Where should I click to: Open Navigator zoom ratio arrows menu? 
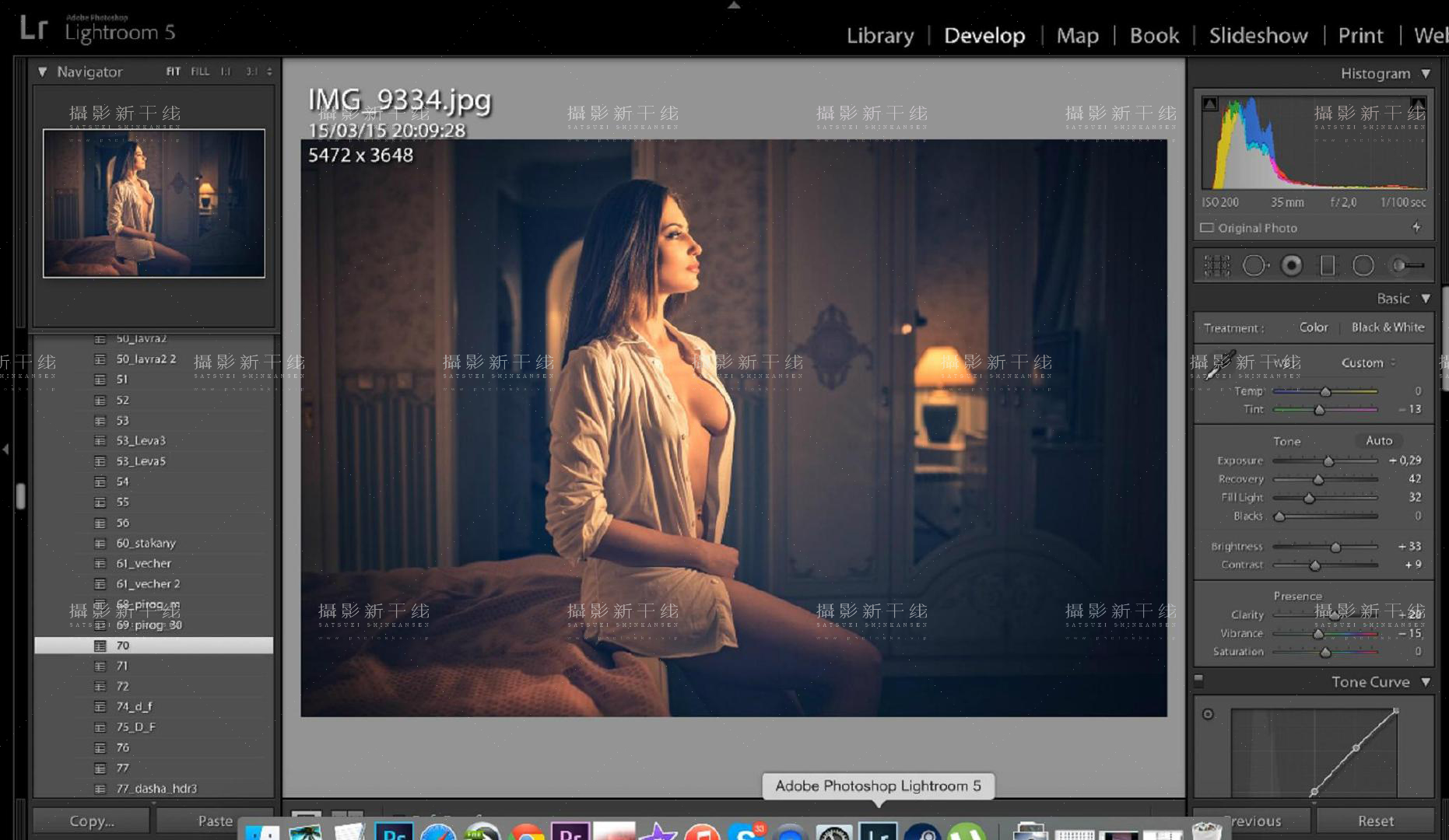click(269, 72)
